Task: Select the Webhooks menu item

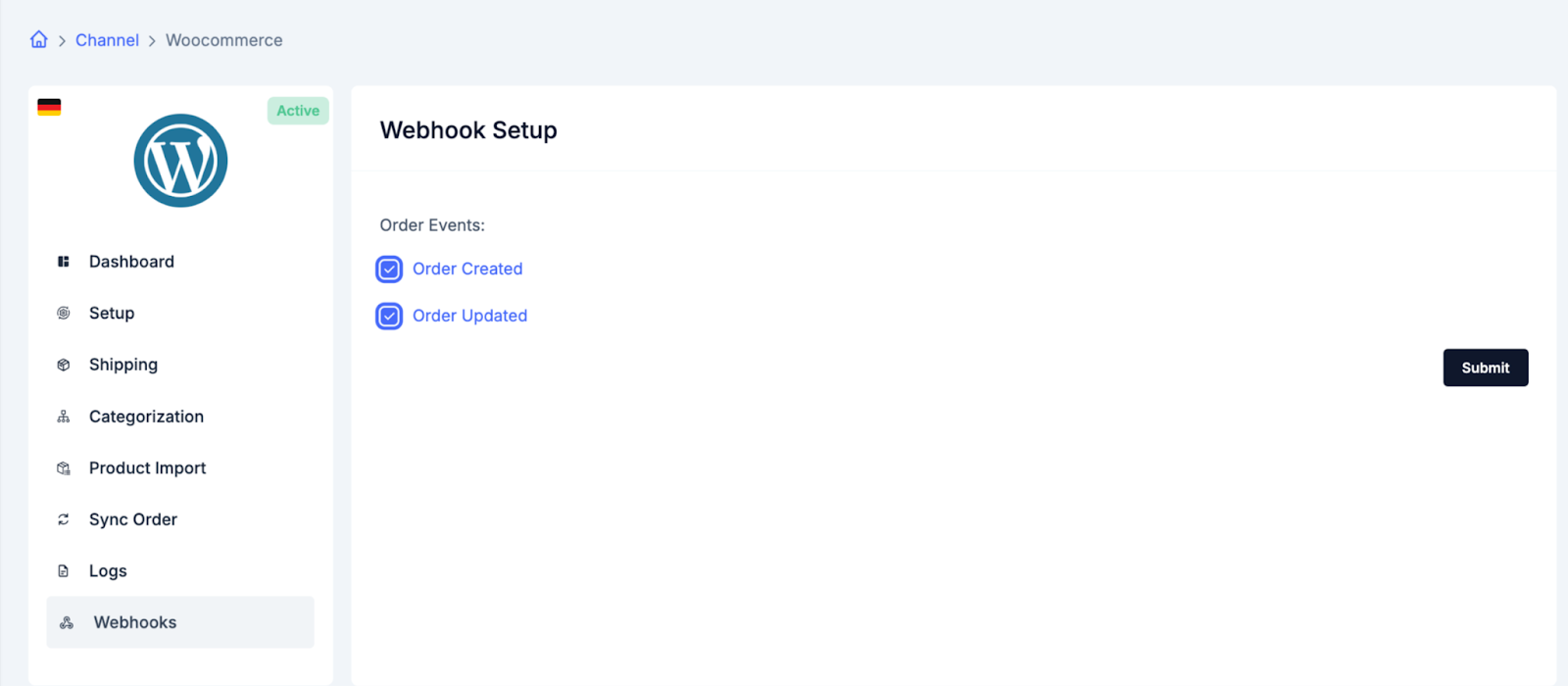Action: (x=180, y=622)
